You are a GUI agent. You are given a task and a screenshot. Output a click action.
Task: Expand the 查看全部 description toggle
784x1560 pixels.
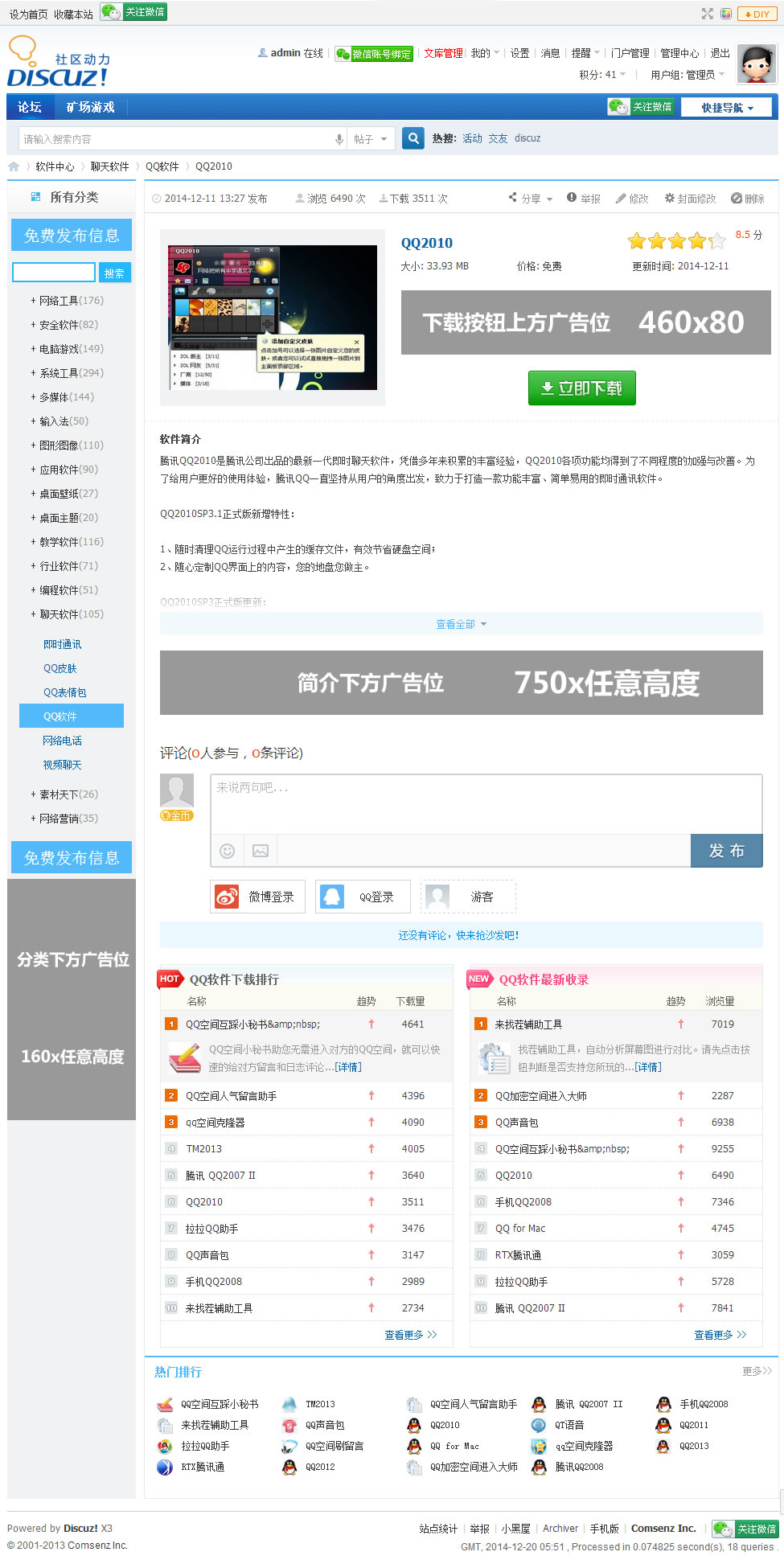(462, 624)
